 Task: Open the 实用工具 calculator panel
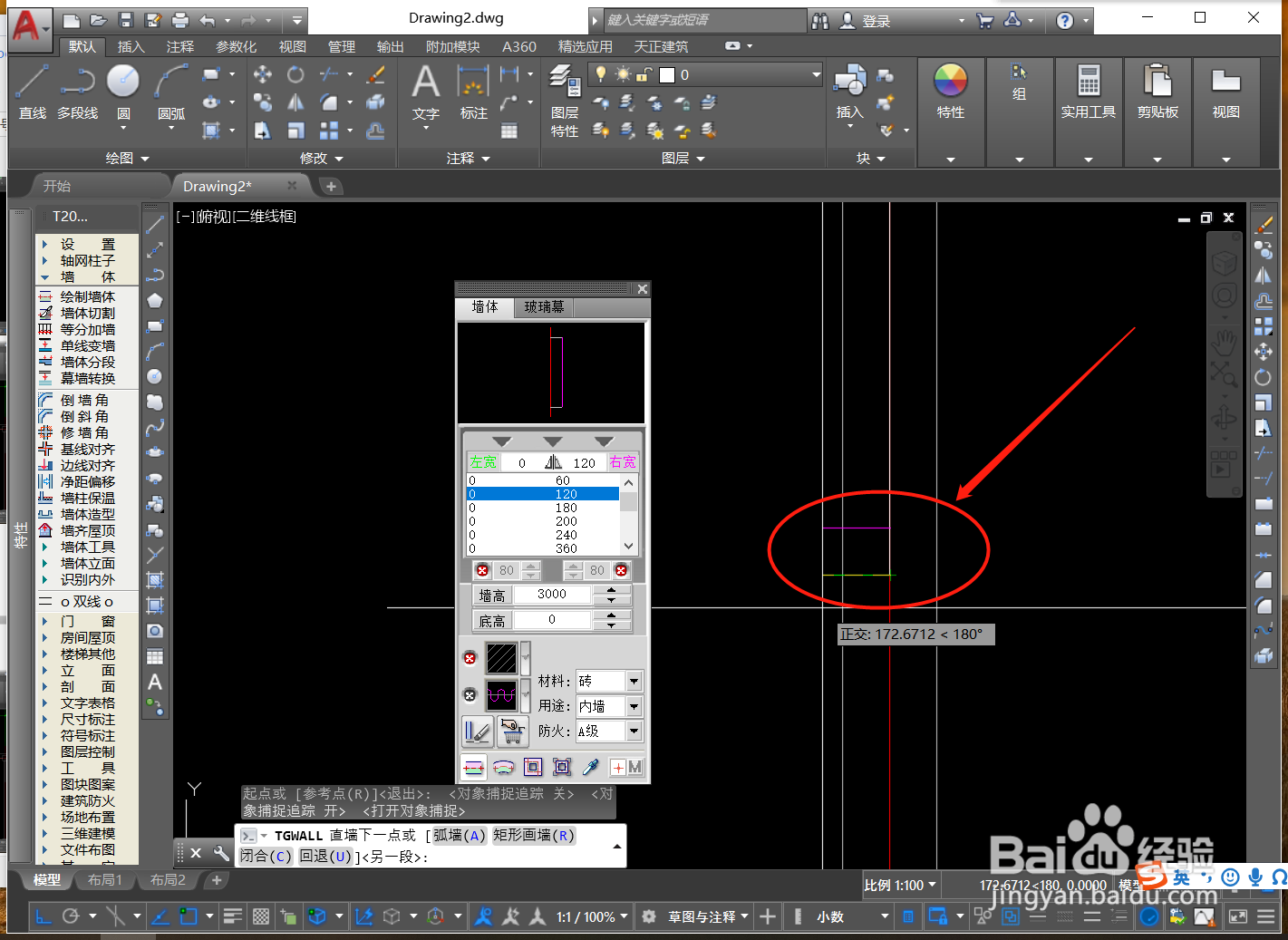tap(1089, 91)
